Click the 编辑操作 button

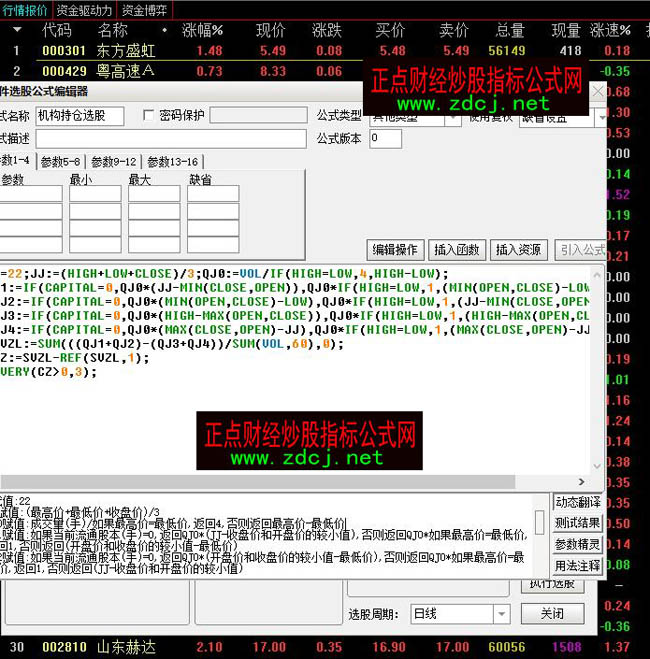(395, 250)
